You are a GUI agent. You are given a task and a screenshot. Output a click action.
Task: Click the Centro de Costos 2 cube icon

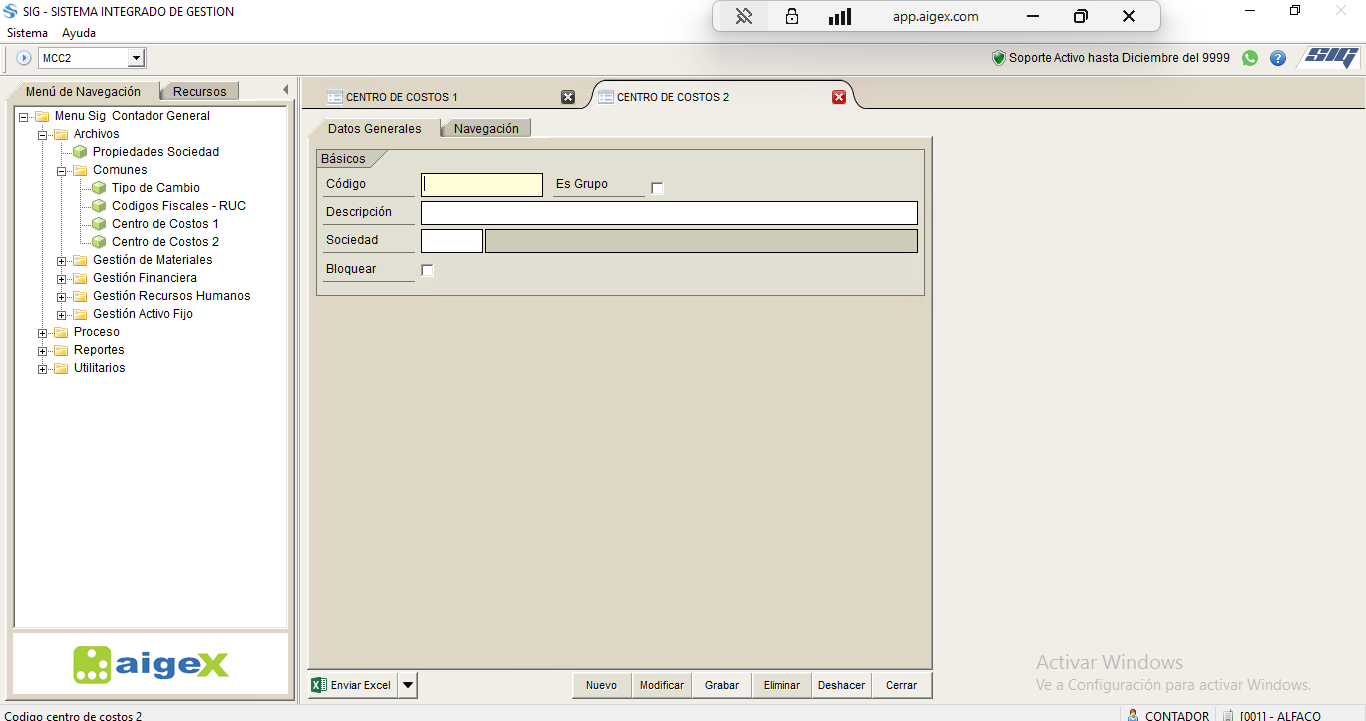99,242
